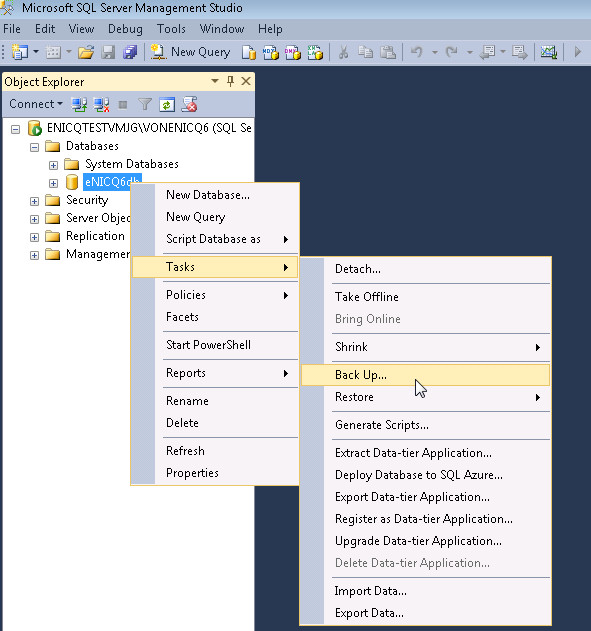
Task: Choose Import Data...
Action: [x=426, y=591]
